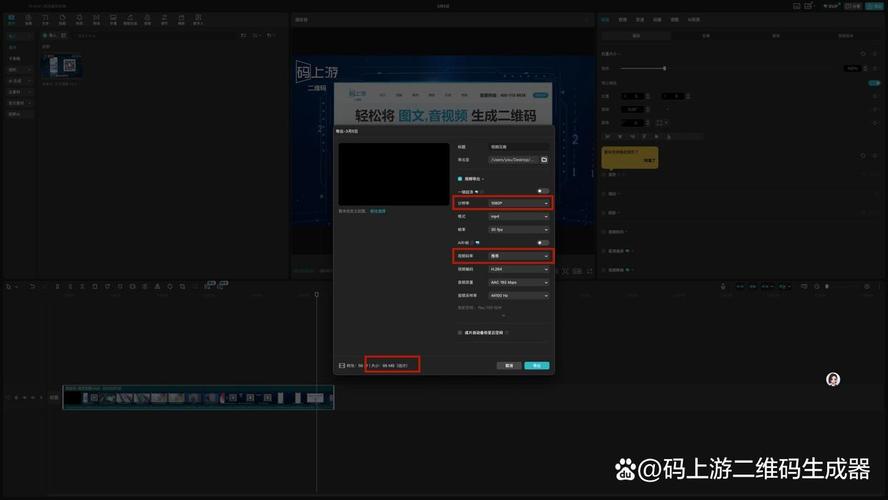The width and height of the screenshot is (888, 500).
Task: Switch to the AI effects tab in right panel
Action: point(694,20)
